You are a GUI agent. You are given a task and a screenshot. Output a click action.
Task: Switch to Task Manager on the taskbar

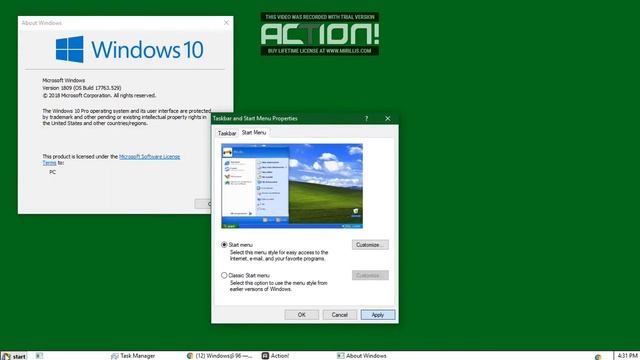[x=133, y=356]
